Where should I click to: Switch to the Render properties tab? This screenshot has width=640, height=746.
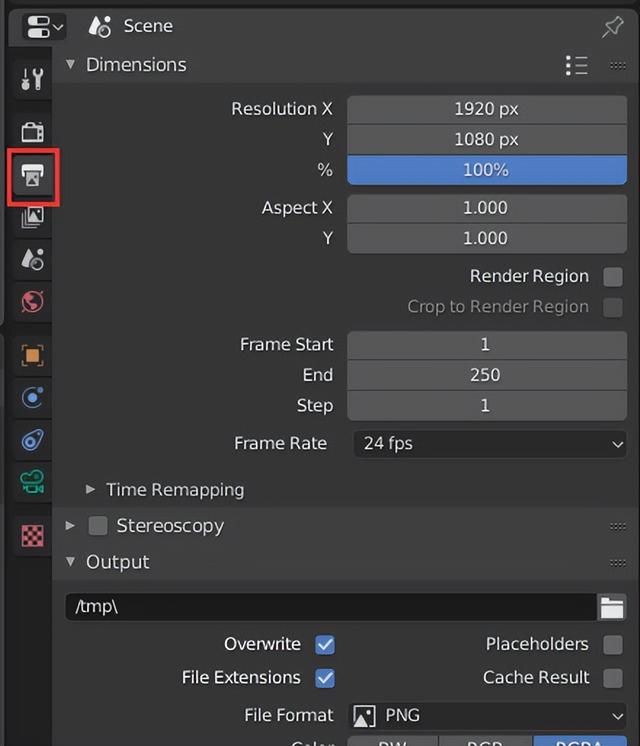tap(32, 131)
